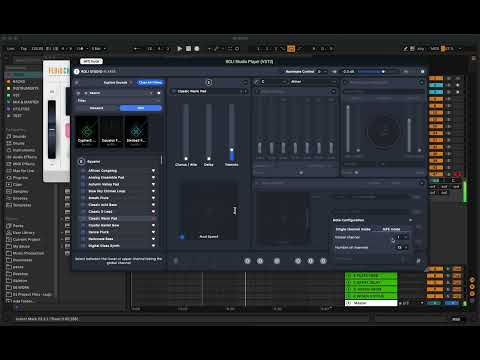Open the third sound pack thumbnail
The image size is (480, 360).
(x=136, y=132)
